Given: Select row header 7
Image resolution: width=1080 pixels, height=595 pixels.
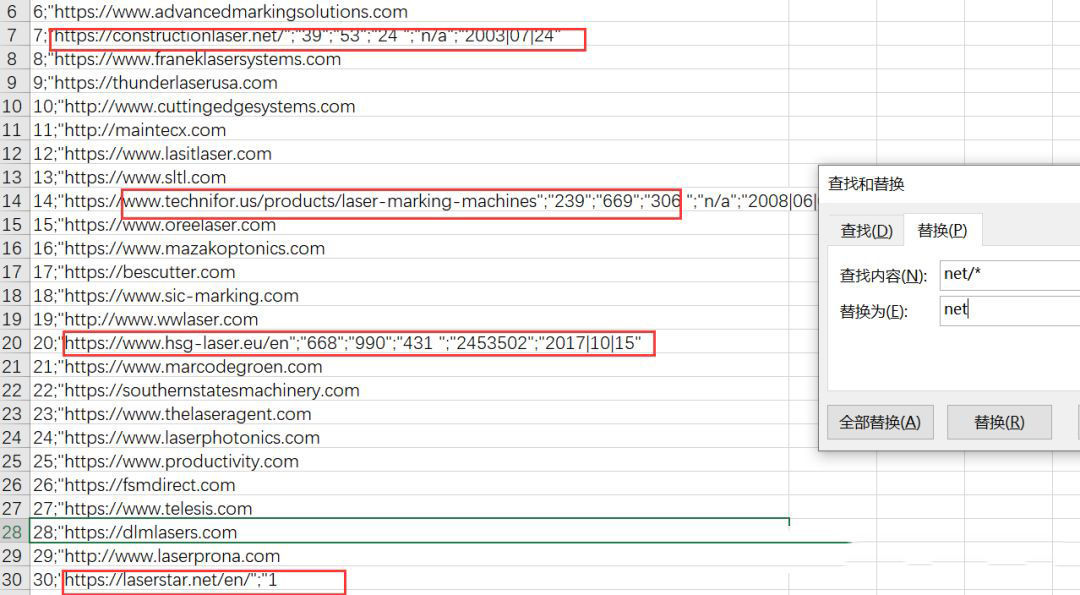Looking at the screenshot, I should tap(12, 35).
